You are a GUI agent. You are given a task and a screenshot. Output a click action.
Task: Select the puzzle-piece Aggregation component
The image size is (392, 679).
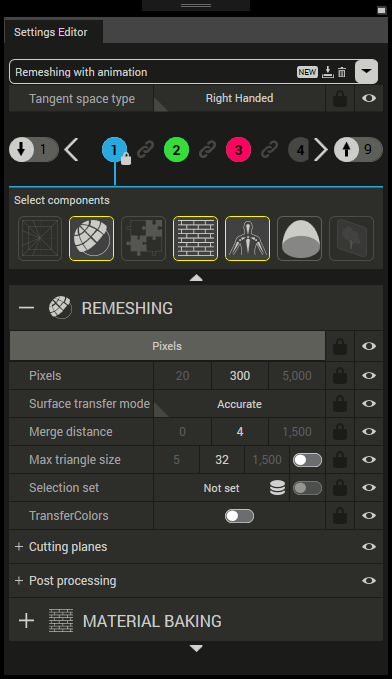coord(143,239)
